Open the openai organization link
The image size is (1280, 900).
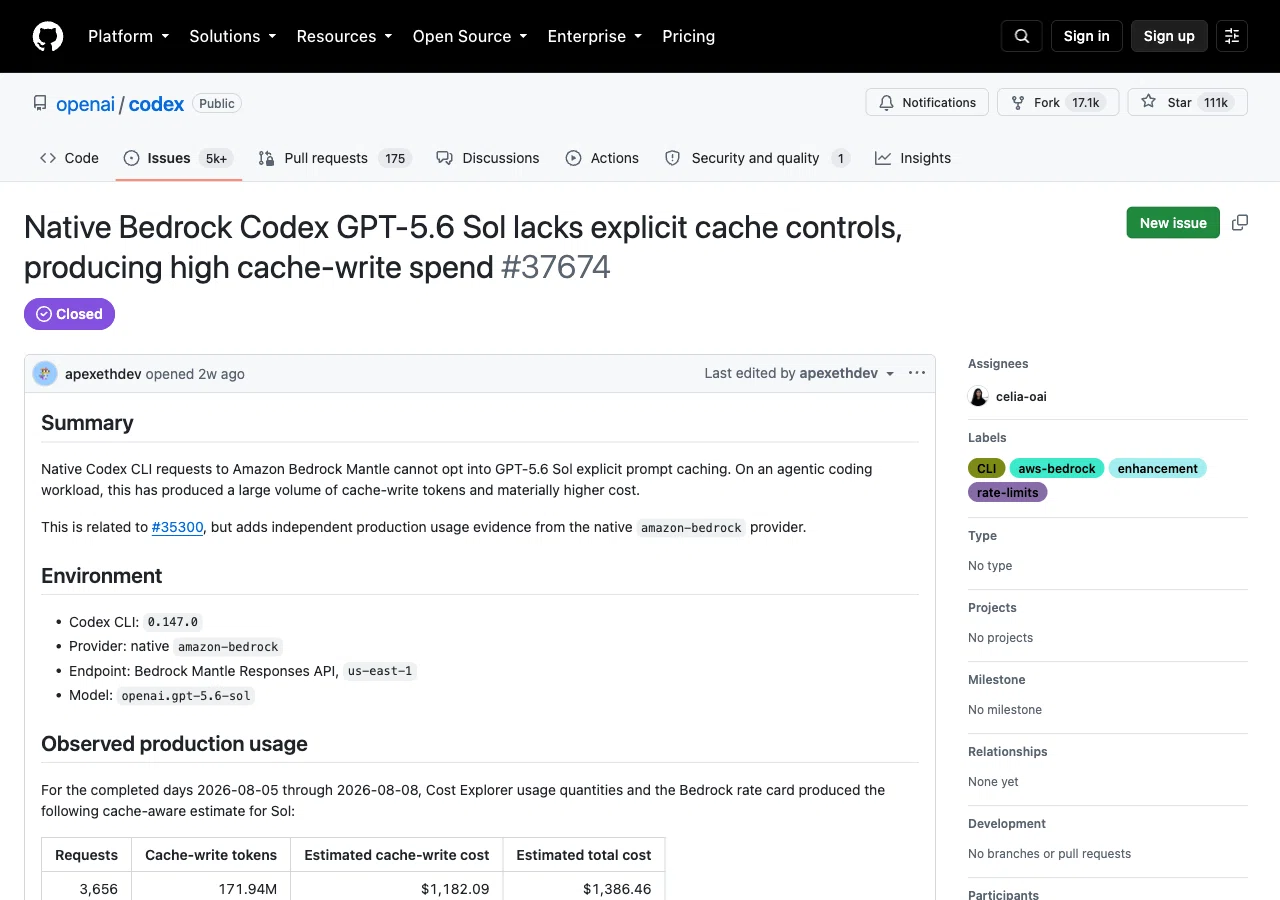(85, 104)
